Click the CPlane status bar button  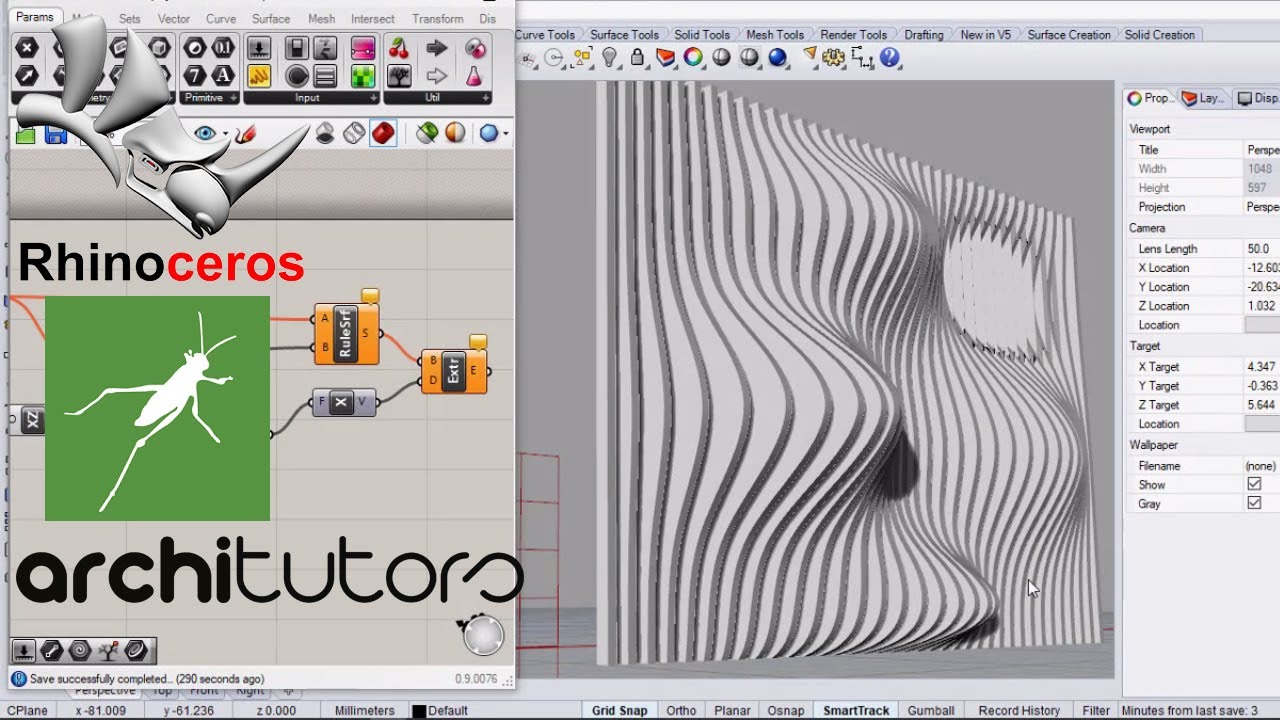pos(27,711)
